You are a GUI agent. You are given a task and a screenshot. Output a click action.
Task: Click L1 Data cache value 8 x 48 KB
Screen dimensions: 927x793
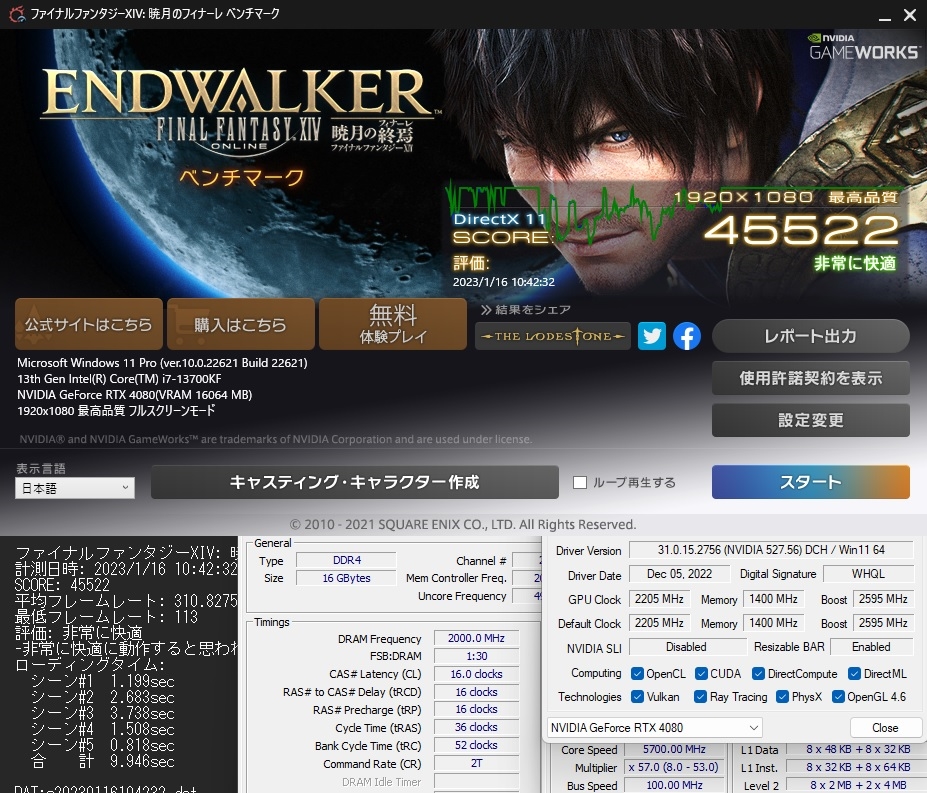pyautogui.click(x=858, y=749)
